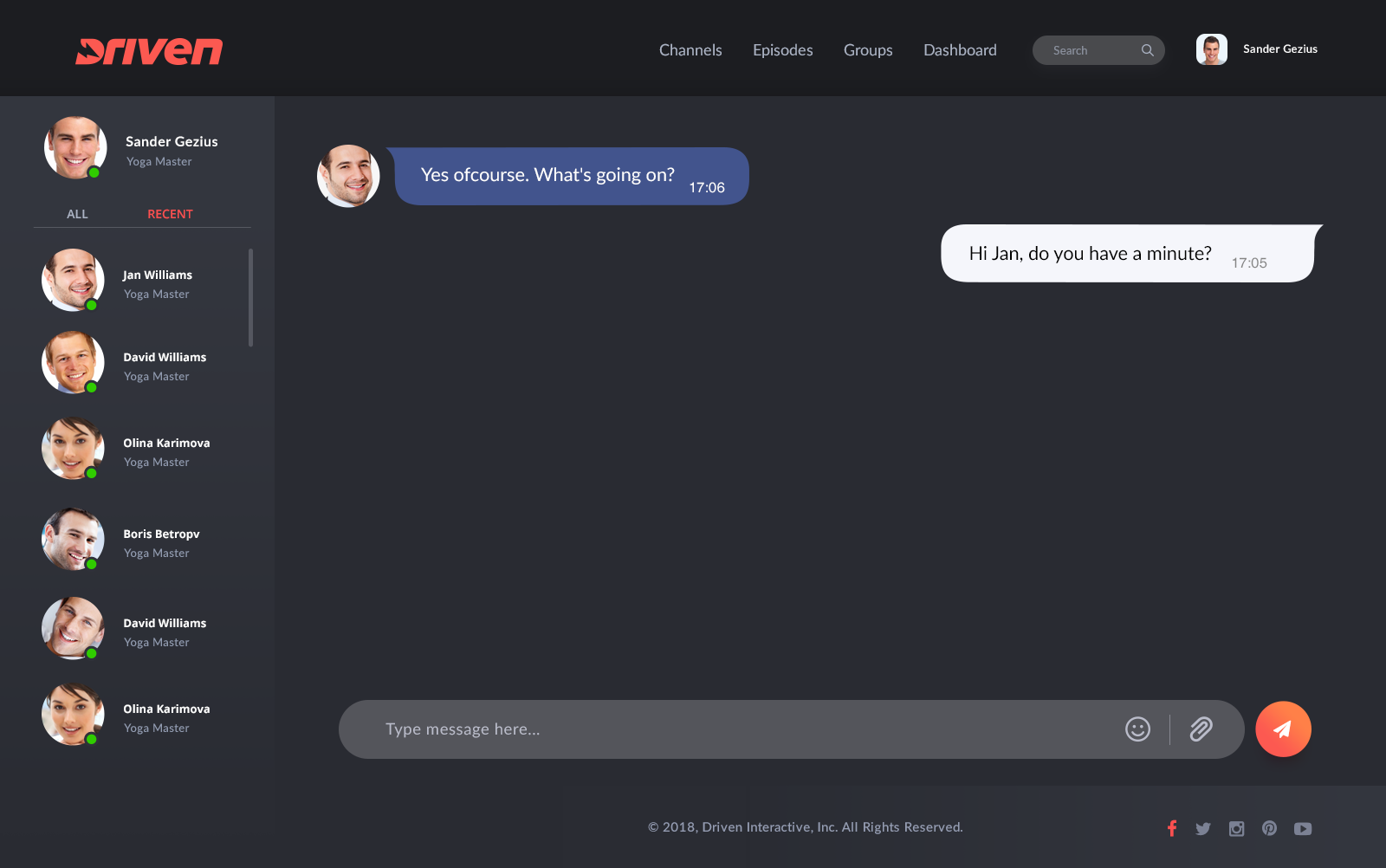The image size is (1386, 868).
Task: Open the YouTube footer icon
Action: click(x=1303, y=829)
